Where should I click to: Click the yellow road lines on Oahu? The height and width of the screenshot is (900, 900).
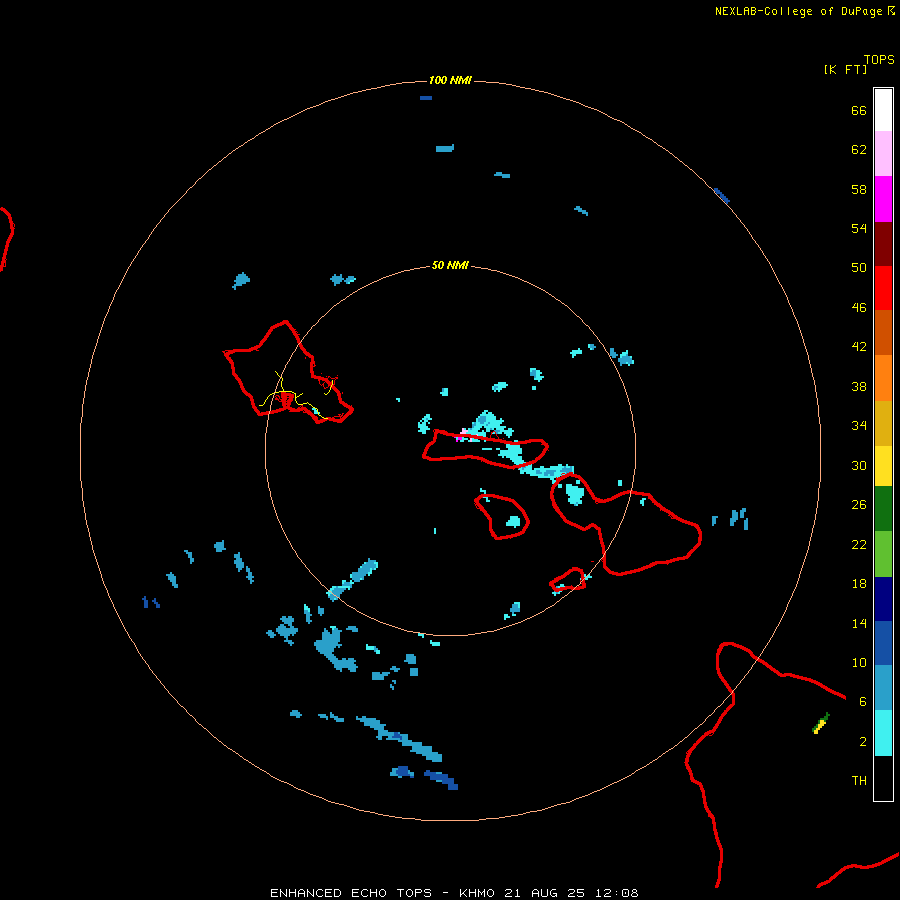[297, 395]
